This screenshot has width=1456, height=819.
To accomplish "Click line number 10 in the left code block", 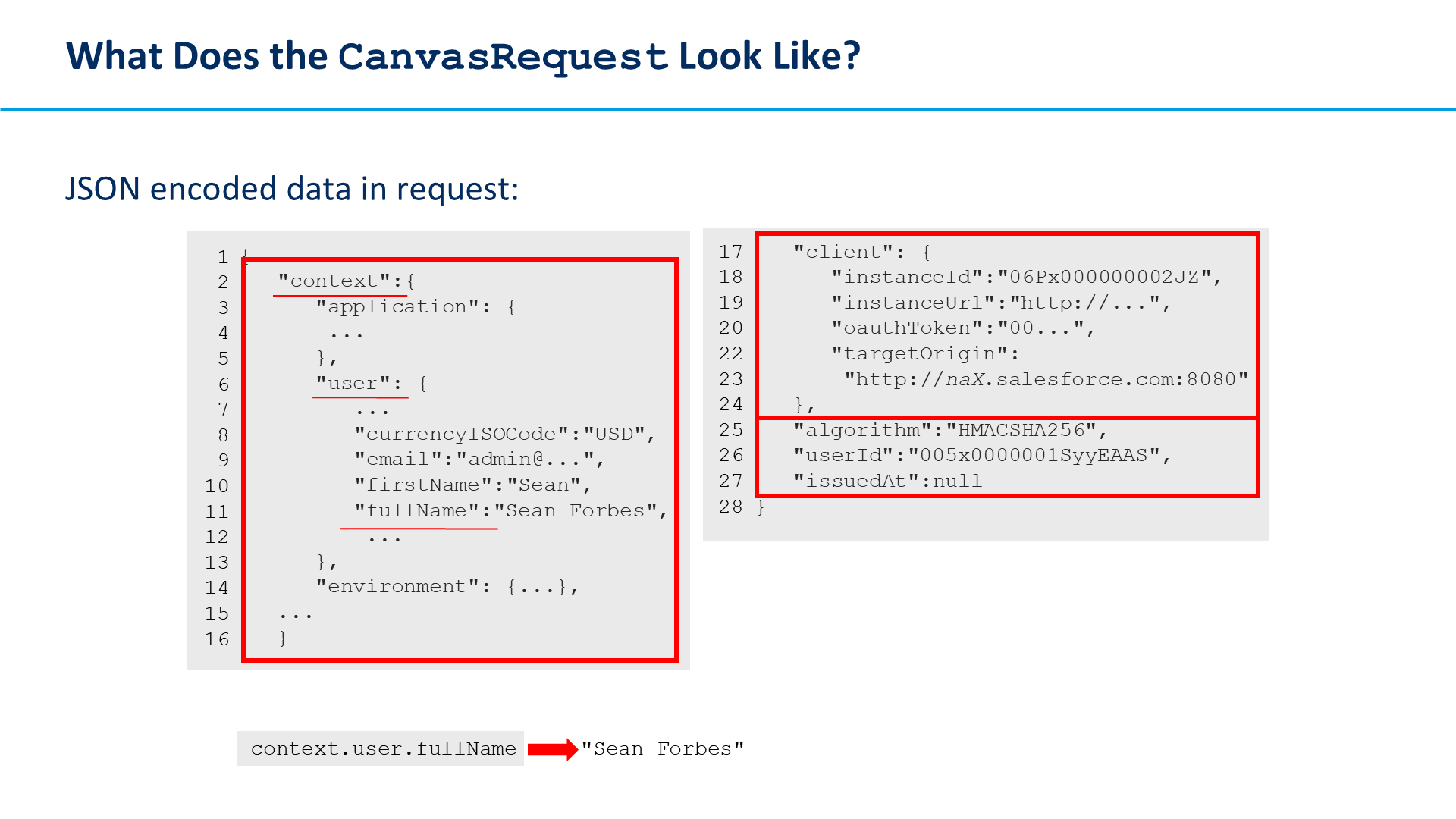I will point(217,486).
